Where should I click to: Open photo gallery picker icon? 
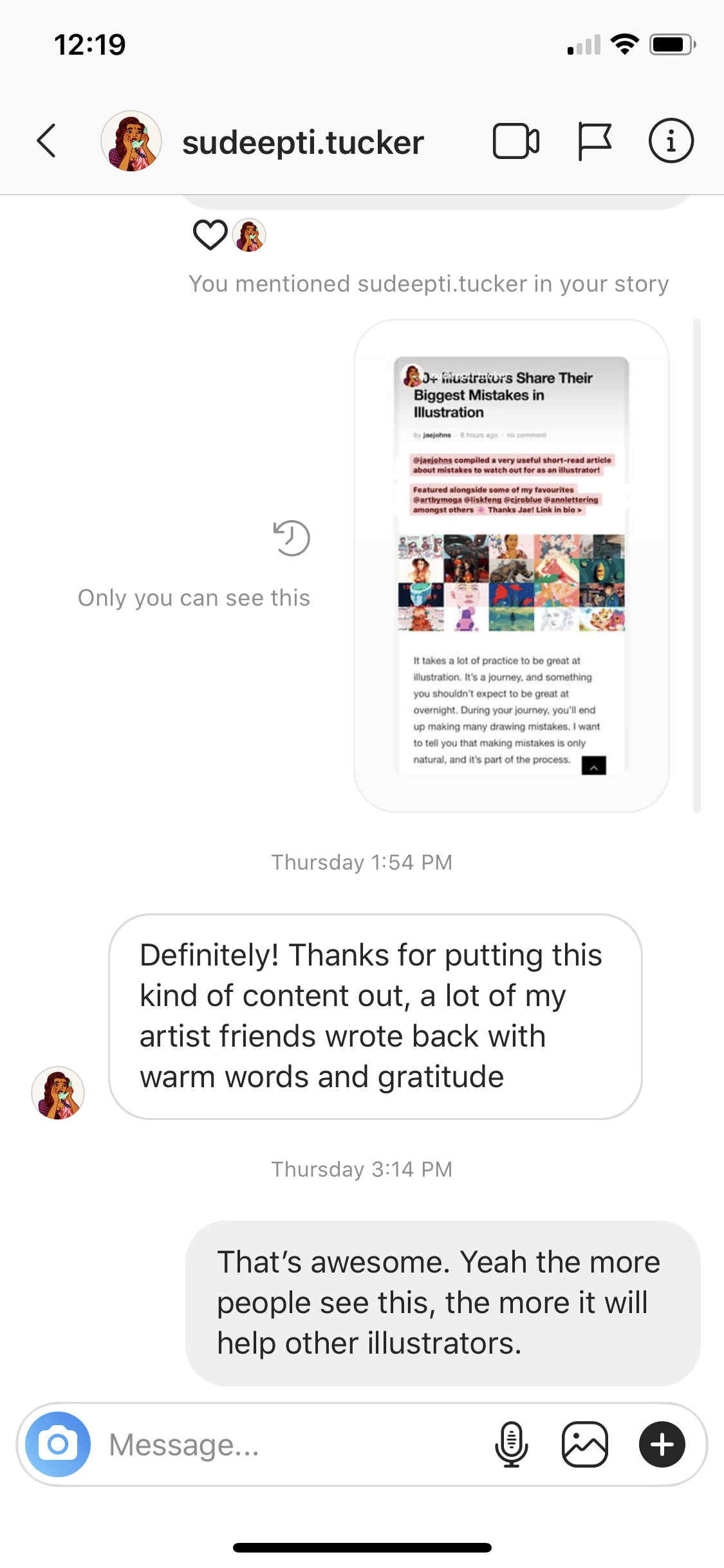pos(584,1444)
